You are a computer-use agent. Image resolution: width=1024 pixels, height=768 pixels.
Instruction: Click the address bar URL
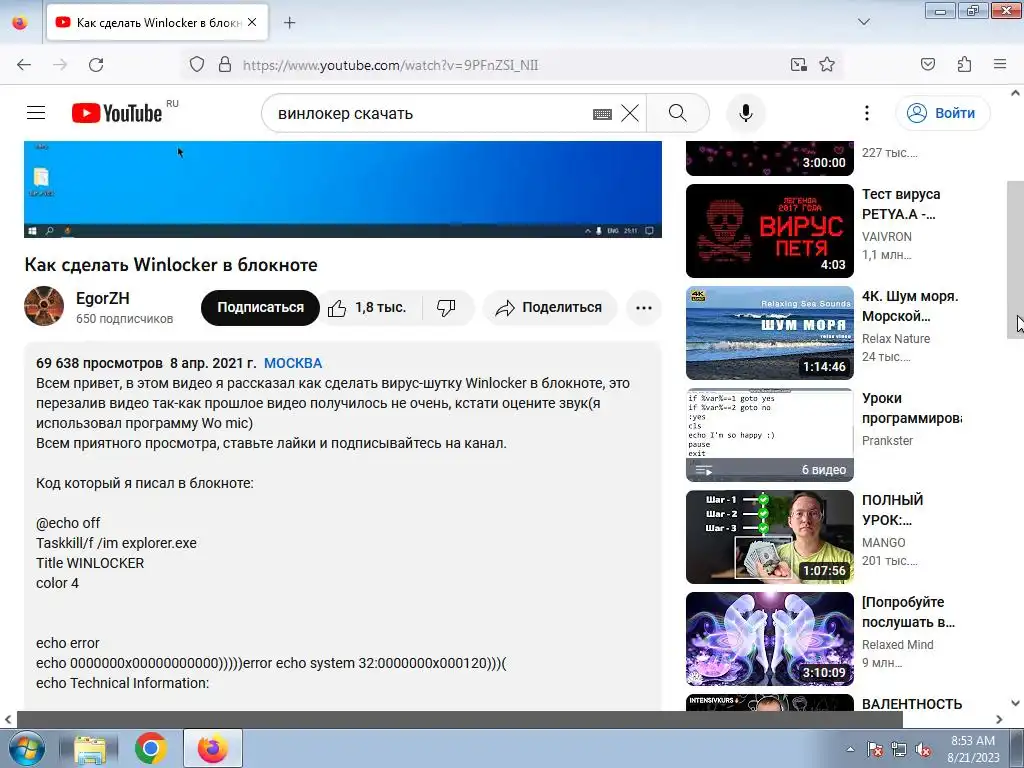pyautogui.click(x=391, y=65)
